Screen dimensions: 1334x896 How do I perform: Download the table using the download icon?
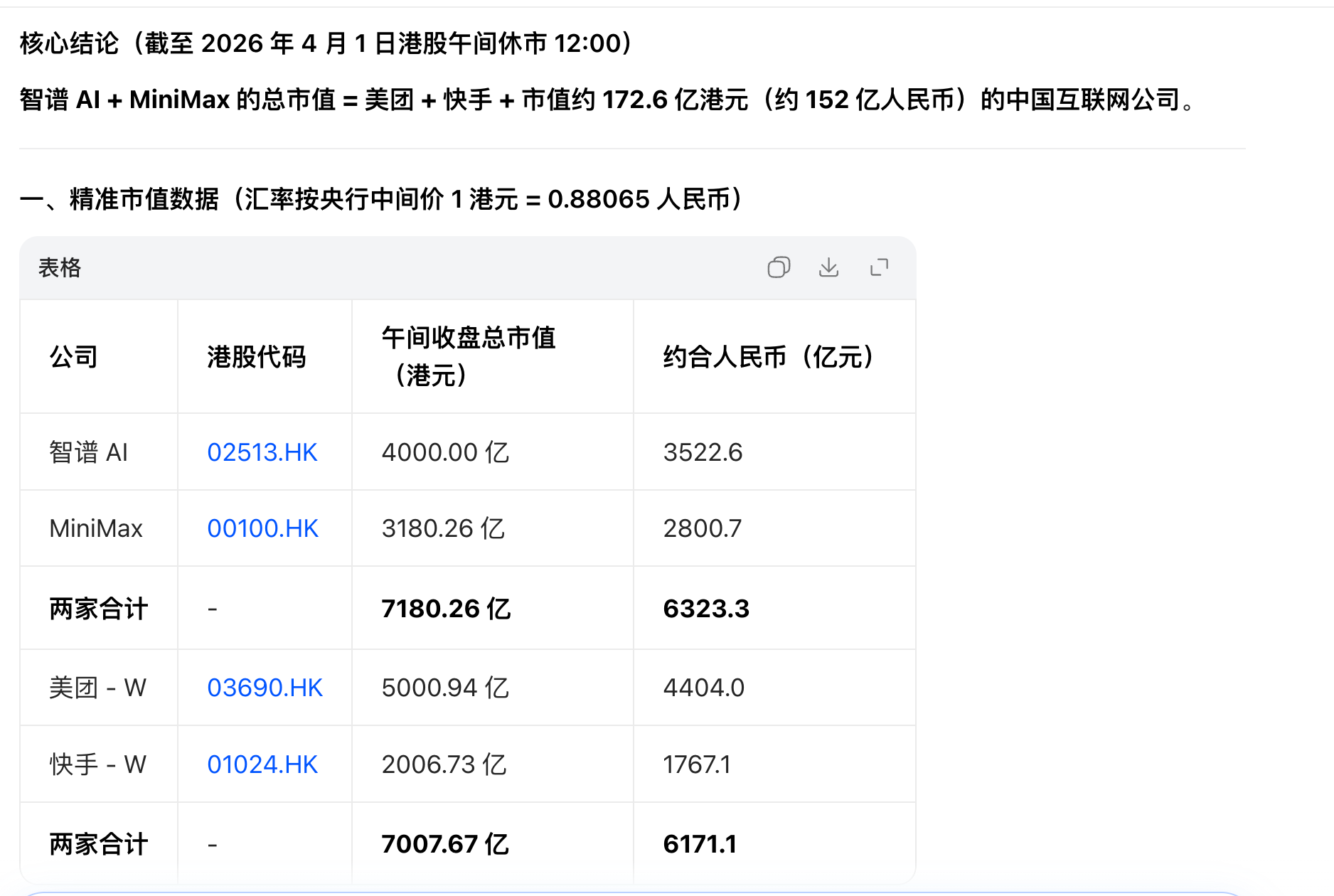[x=828, y=267]
